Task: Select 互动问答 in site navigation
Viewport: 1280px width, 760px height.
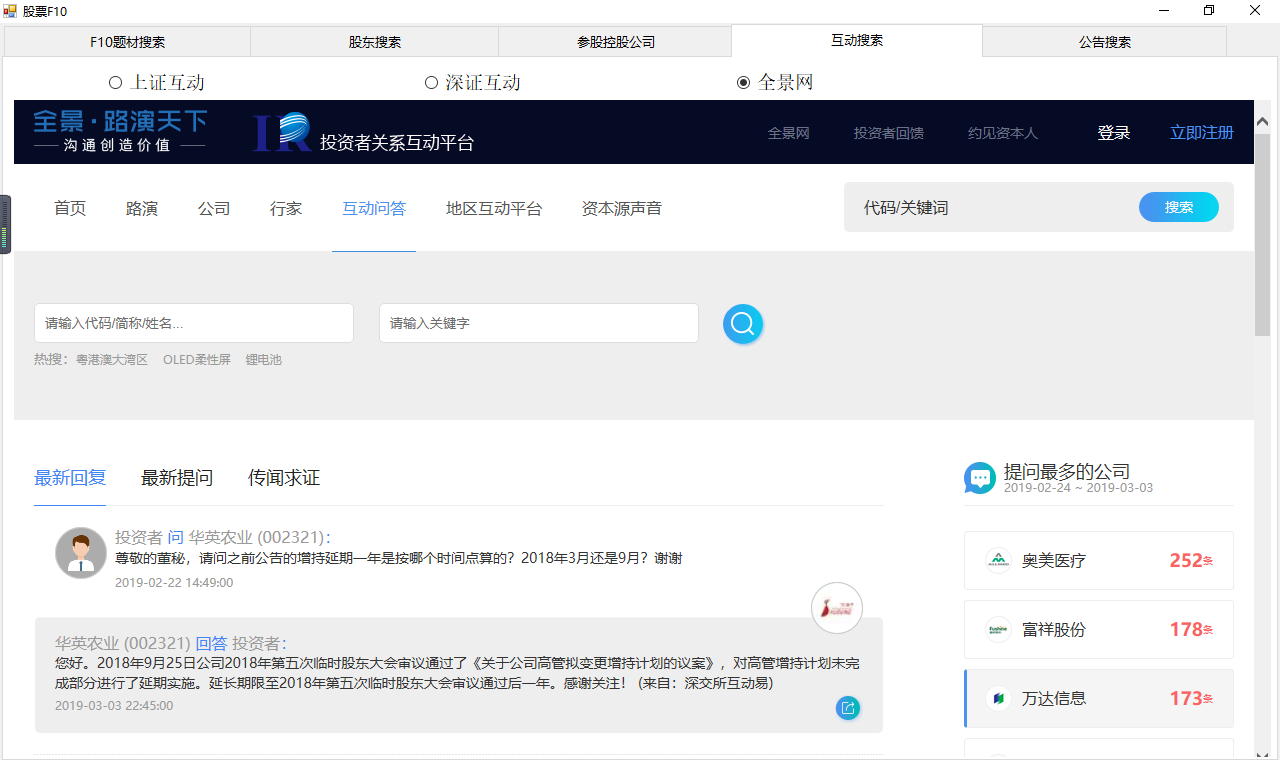Action: 374,209
